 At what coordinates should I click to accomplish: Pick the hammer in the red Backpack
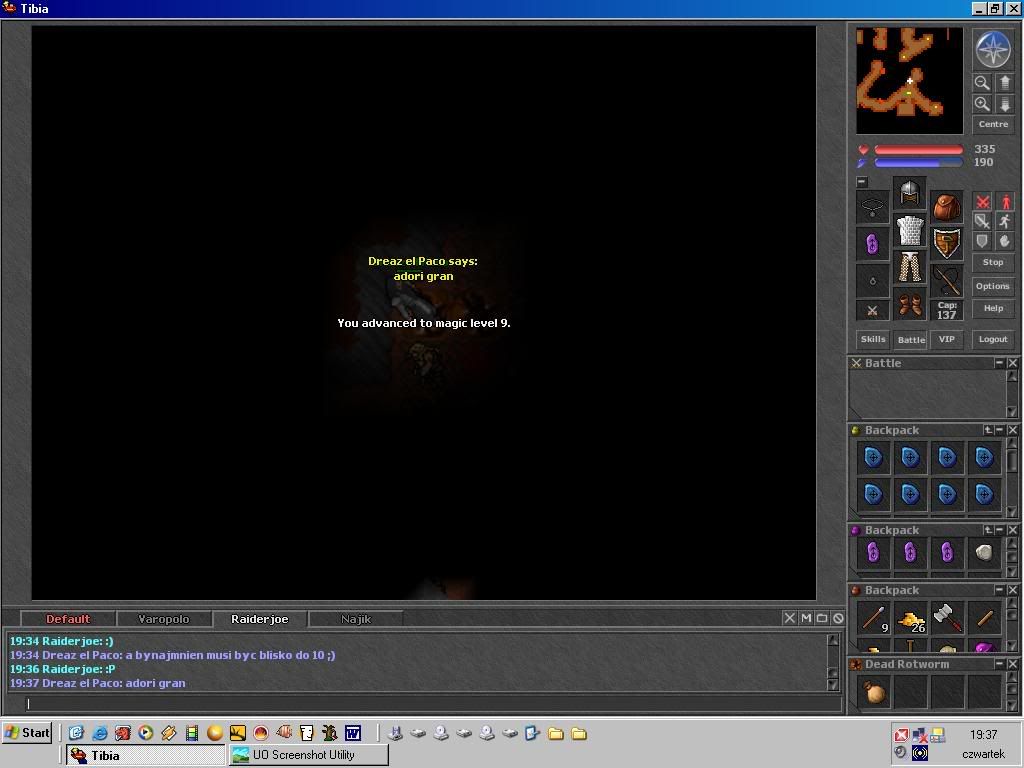[947, 618]
